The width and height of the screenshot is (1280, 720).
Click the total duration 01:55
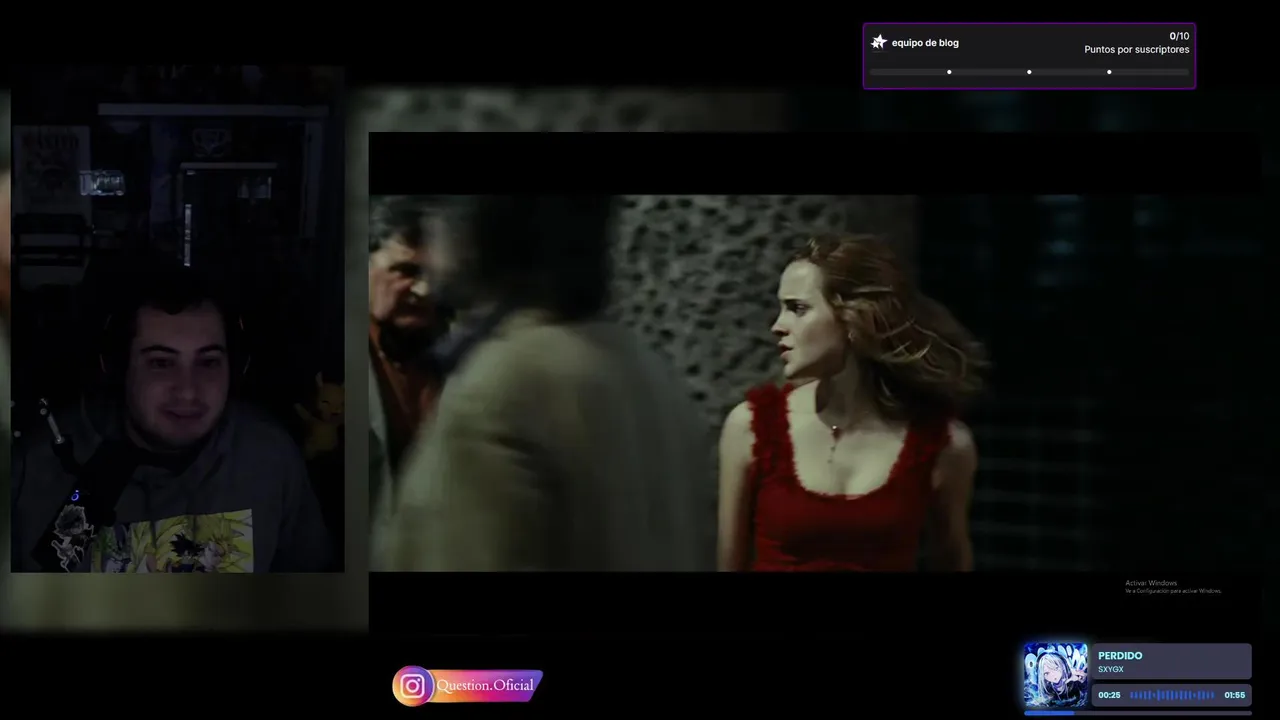[x=1235, y=695]
